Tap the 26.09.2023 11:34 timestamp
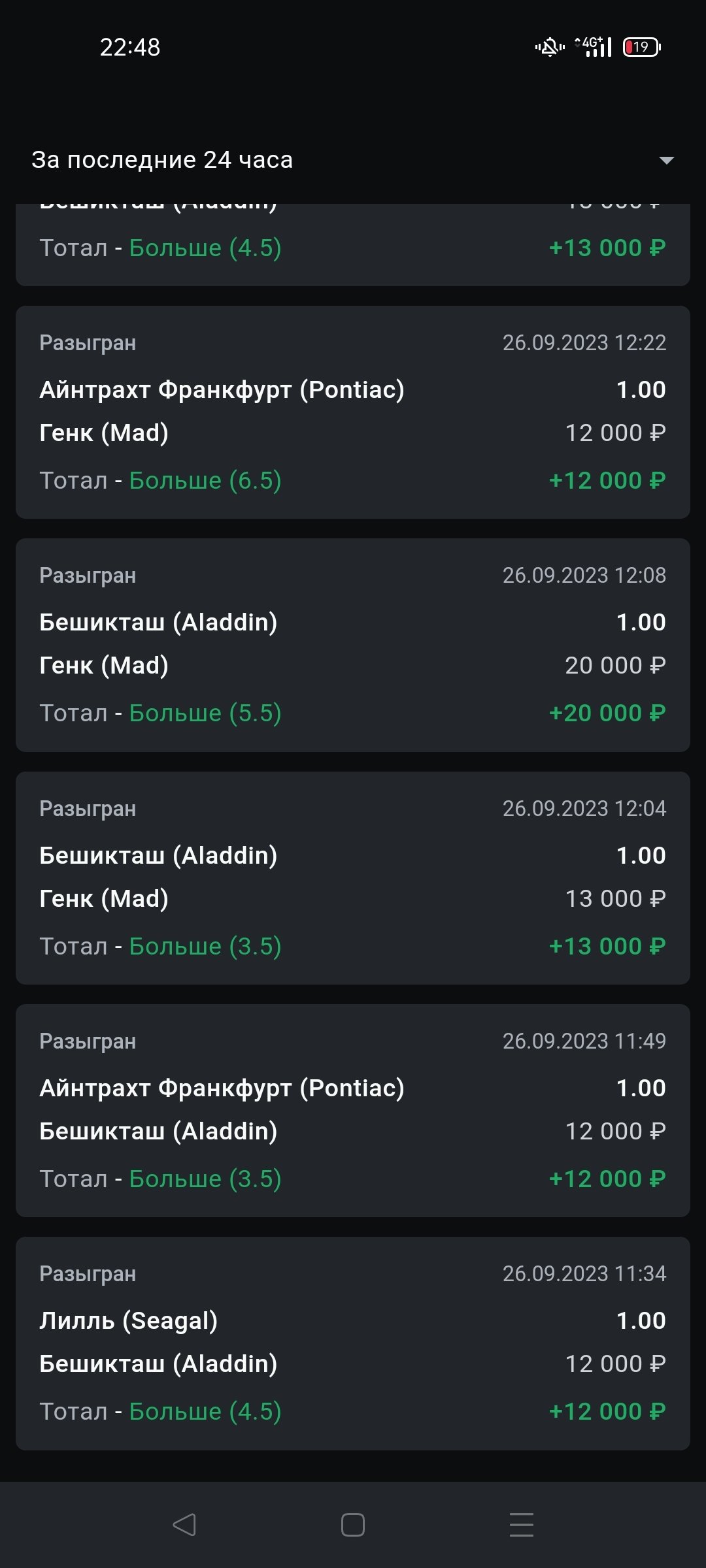The image size is (706, 1568). [584, 1273]
